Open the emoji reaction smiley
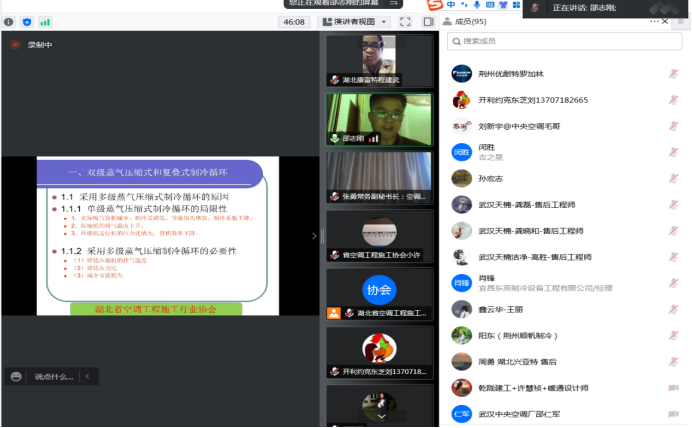The height and width of the screenshot is (428, 692). [16, 376]
